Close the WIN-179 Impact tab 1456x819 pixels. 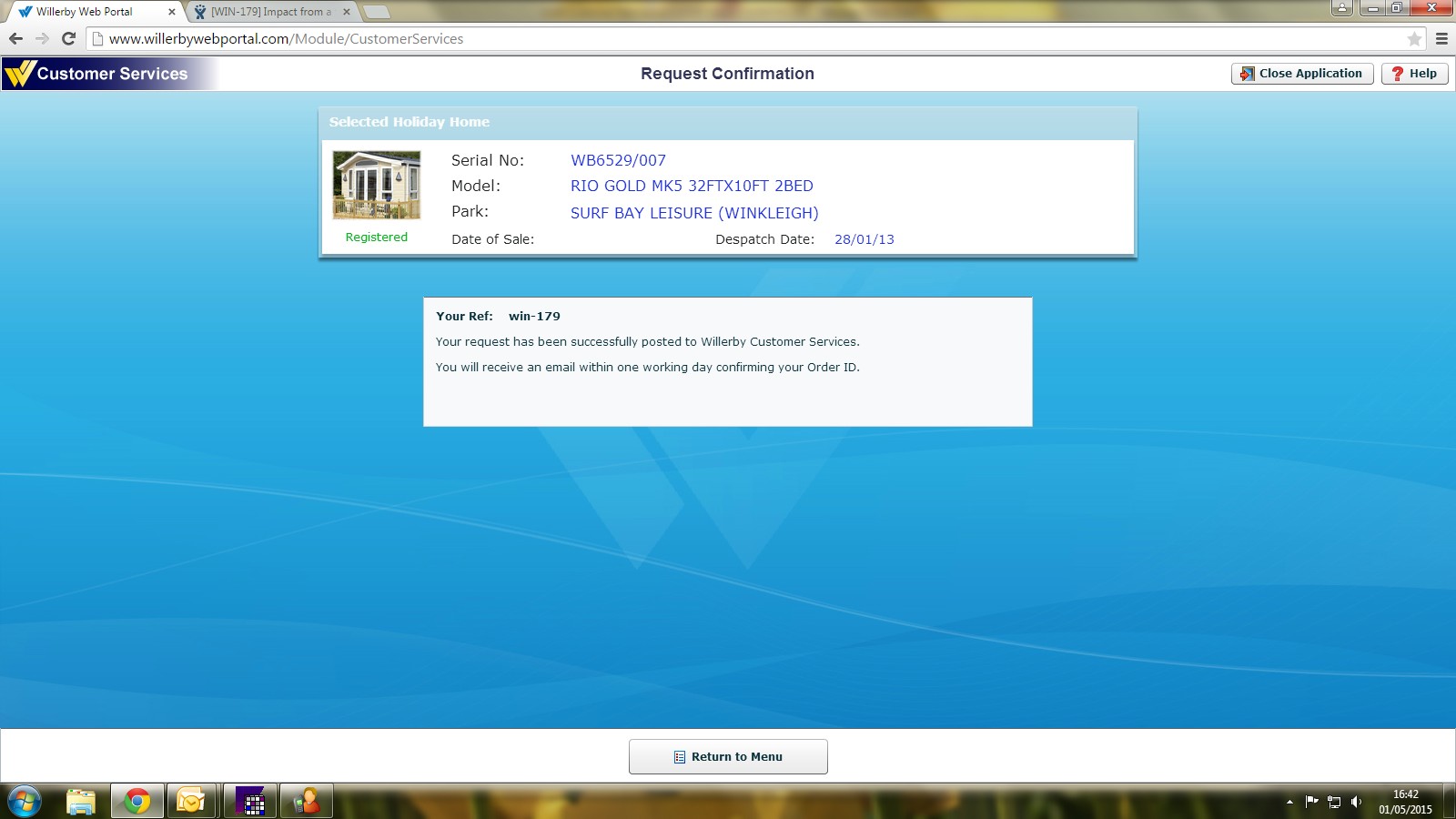tap(347, 12)
